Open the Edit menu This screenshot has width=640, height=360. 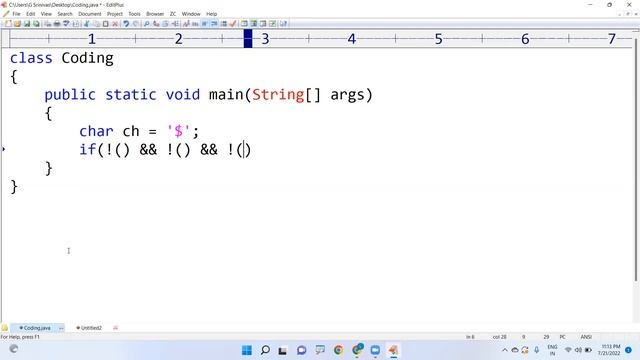(x=31, y=14)
